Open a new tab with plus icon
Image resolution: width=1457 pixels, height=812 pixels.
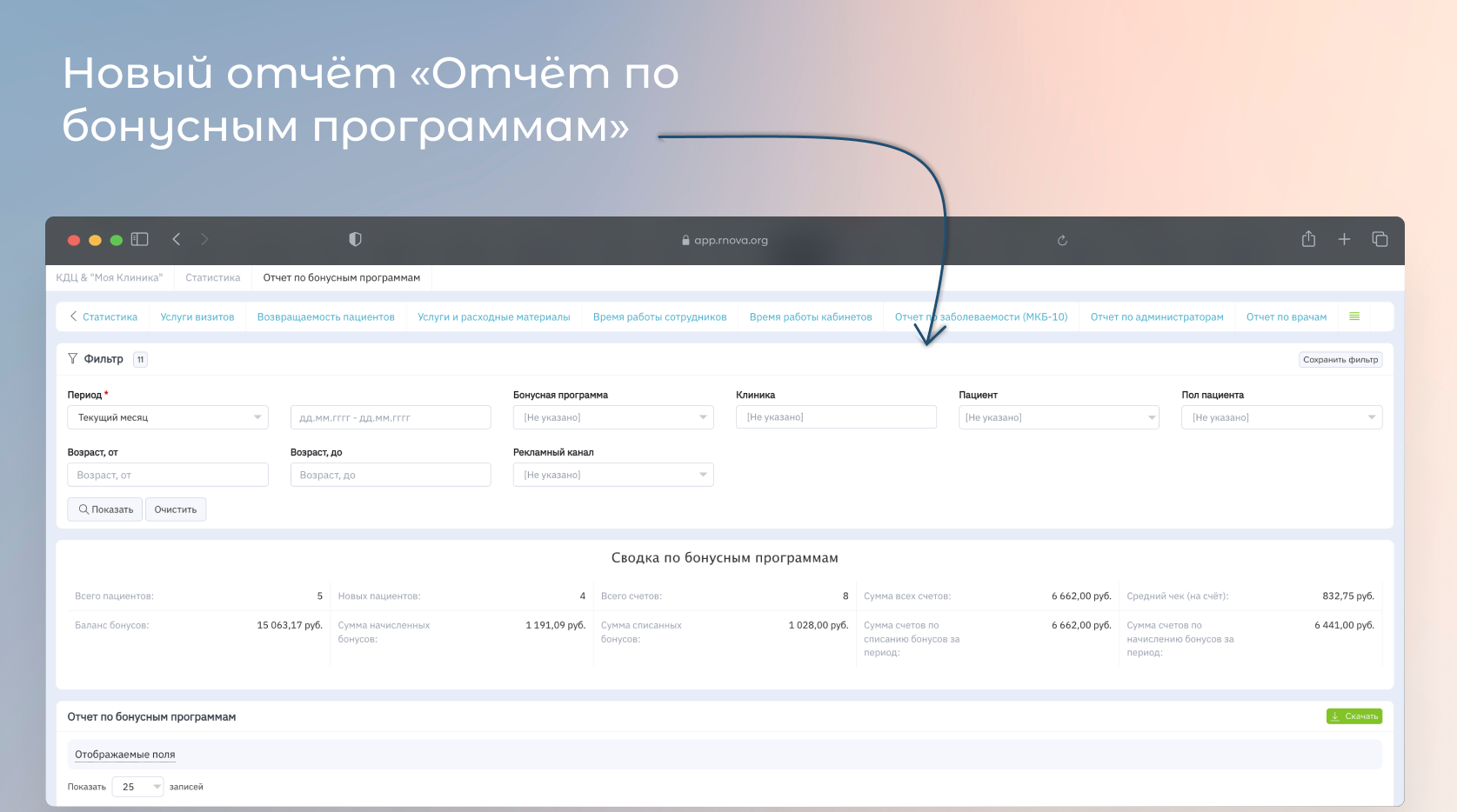(x=1344, y=239)
